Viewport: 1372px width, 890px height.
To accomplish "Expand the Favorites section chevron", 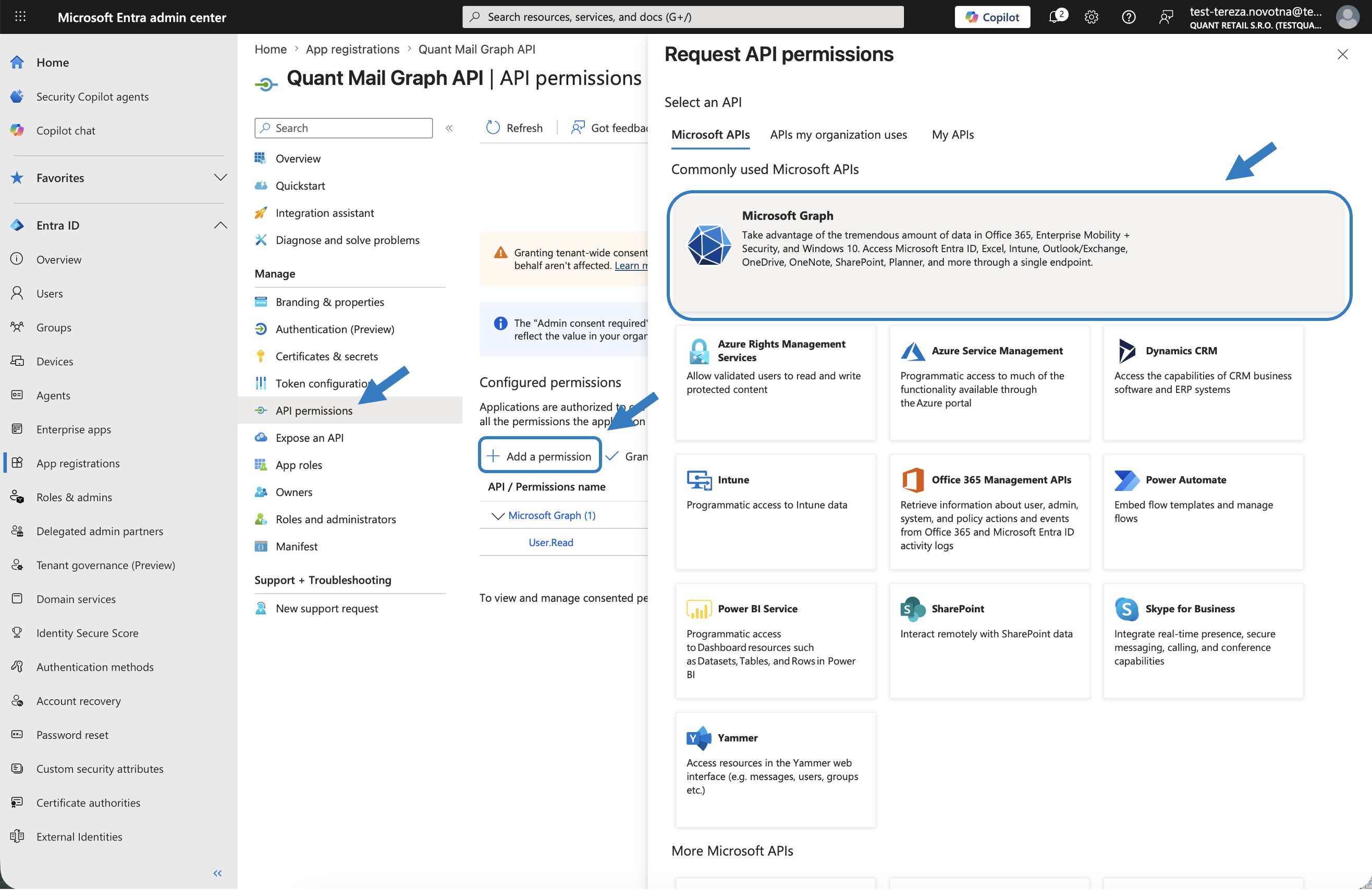I will pos(221,178).
